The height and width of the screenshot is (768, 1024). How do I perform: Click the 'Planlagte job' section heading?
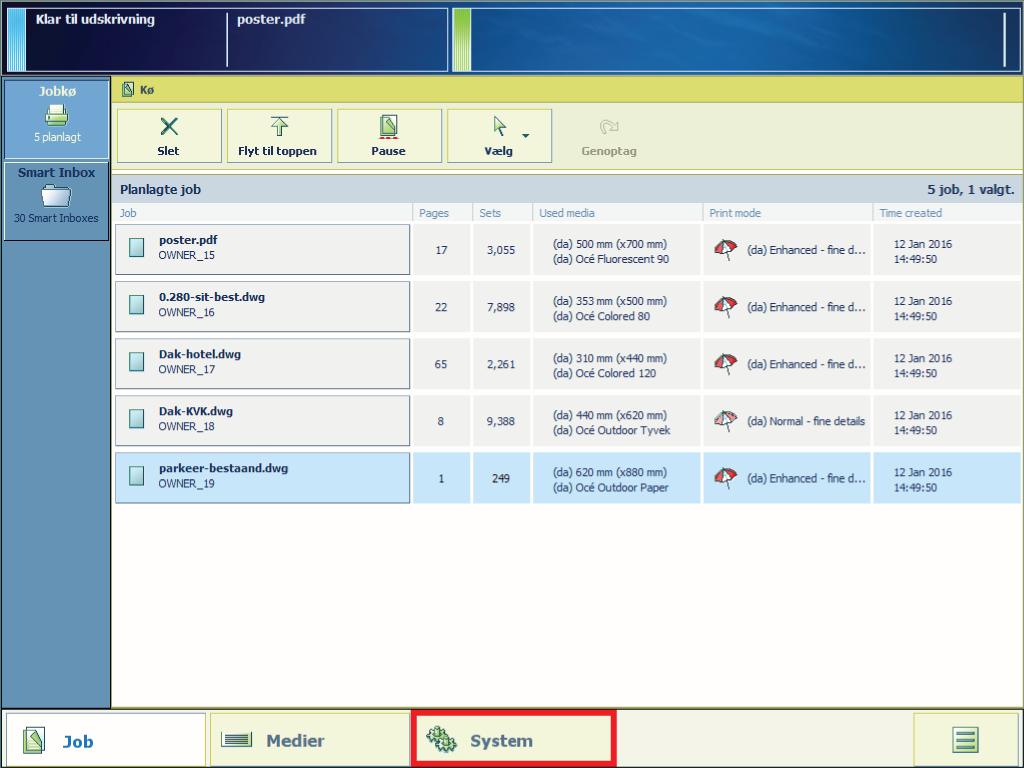tap(161, 189)
